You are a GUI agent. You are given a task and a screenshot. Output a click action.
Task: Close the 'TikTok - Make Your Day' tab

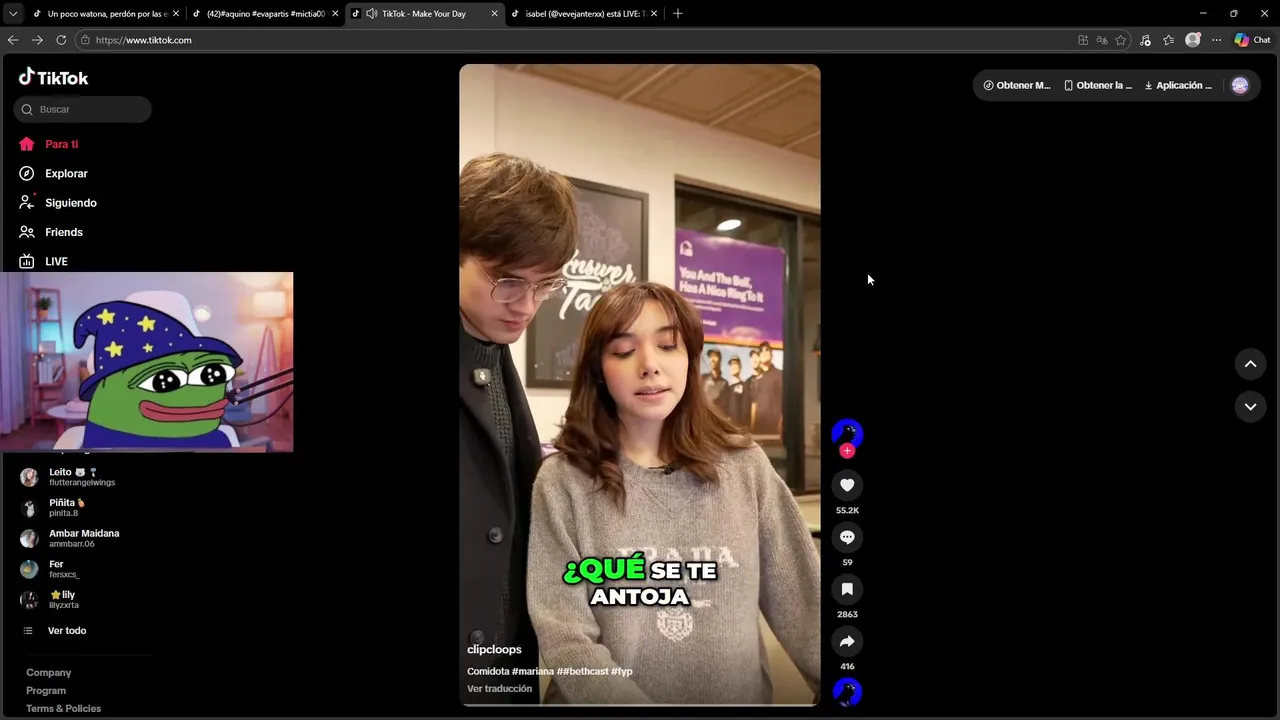(x=494, y=13)
